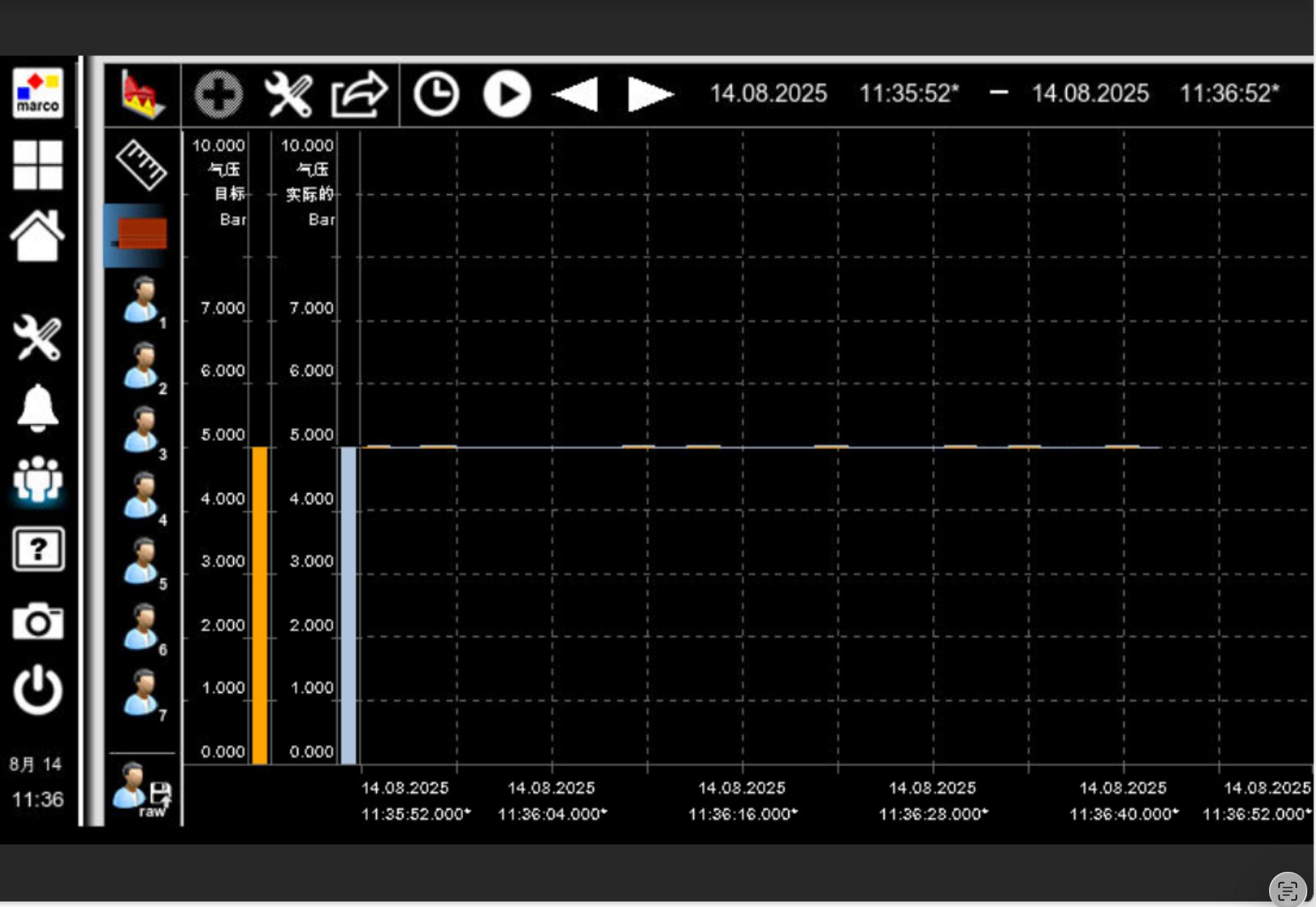Select user profile 3
This screenshot has width=1316, height=907.
[141, 431]
